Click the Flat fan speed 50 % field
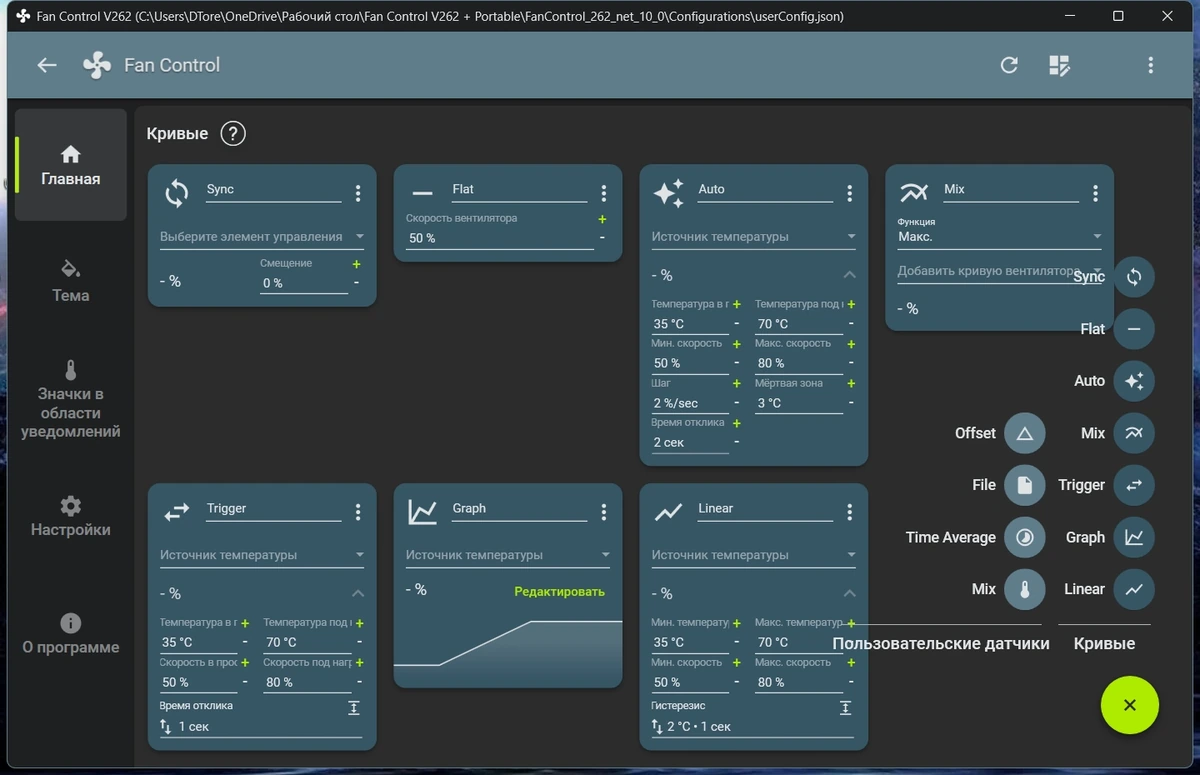1200x775 pixels. [499, 238]
